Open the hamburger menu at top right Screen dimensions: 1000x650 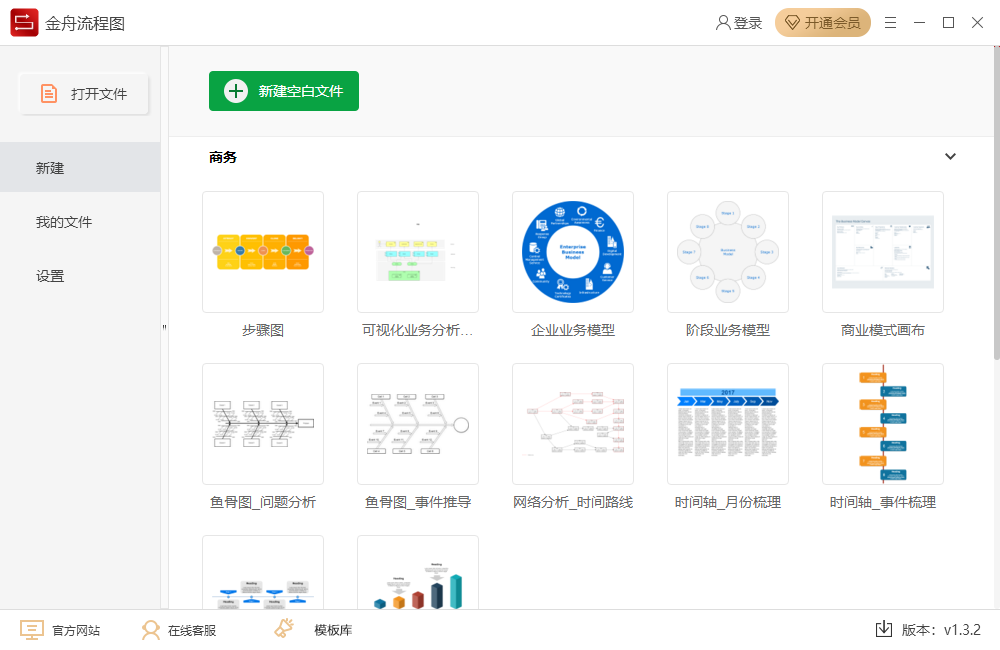pyautogui.click(x=890, y=21)
